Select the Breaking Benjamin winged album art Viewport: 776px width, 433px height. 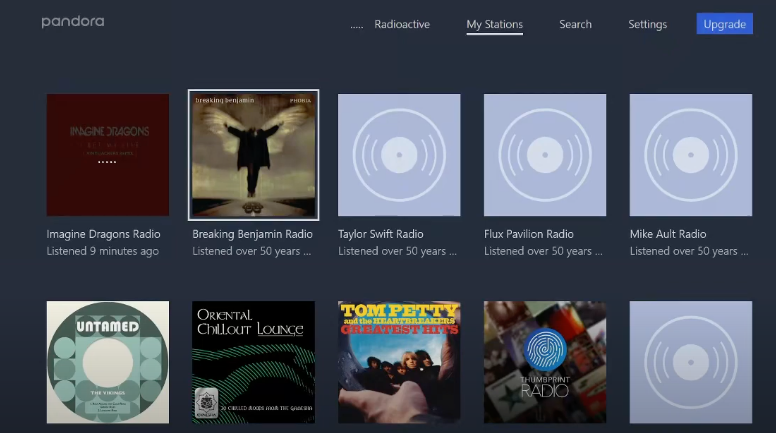tap(254, 155)
